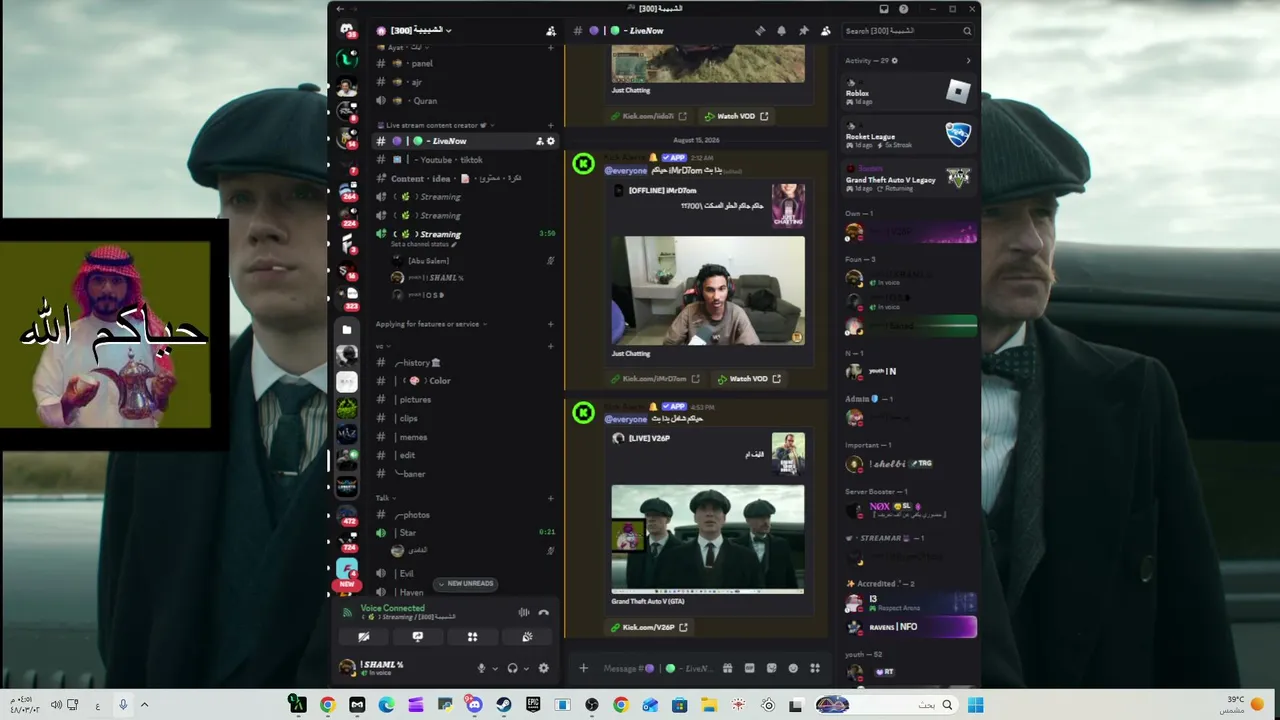This screenshot has width=1280, height=720.
Task: Open headphone output device options arrow
Action: (525, 669)
